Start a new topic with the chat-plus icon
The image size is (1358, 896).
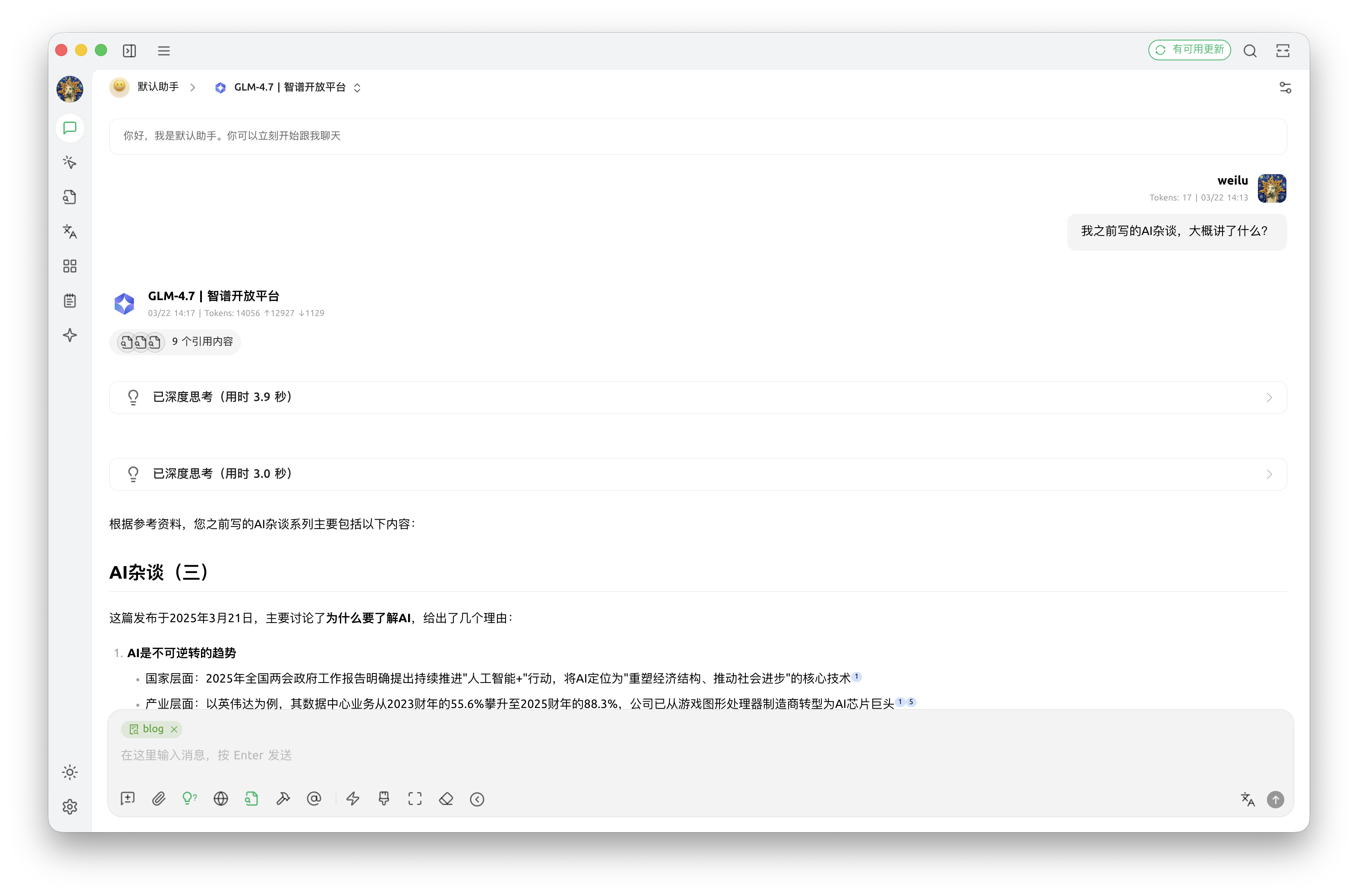[x=128, y=799]
